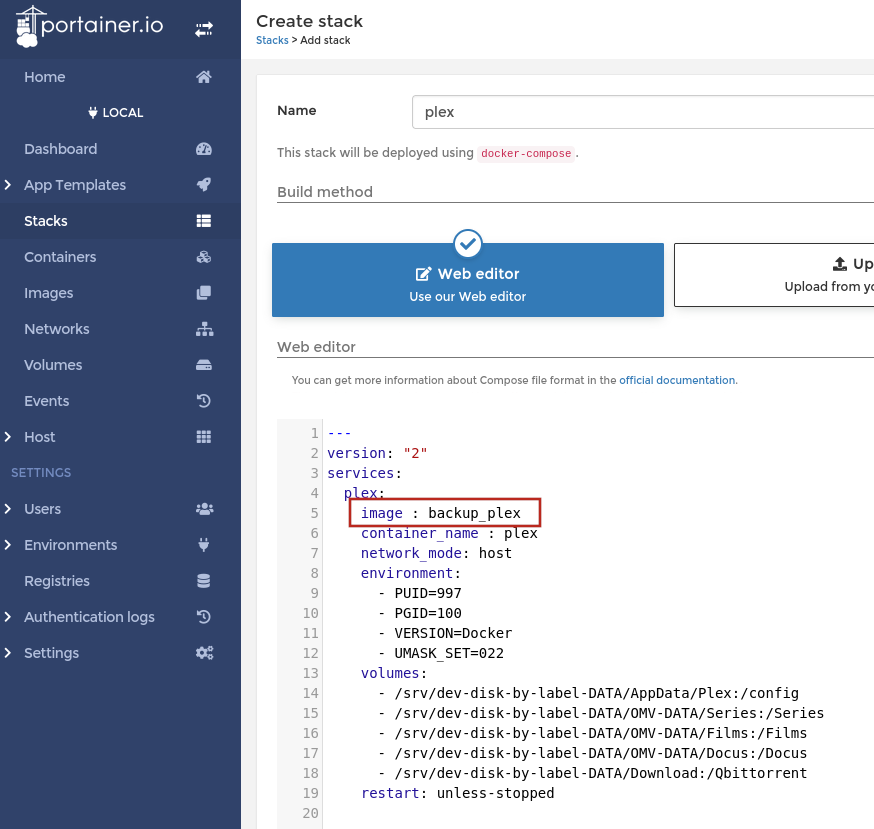This screenshot has height=829, width=874.
Task: Click the 'VERSION=Docker' entry
Action: point(453,633)
